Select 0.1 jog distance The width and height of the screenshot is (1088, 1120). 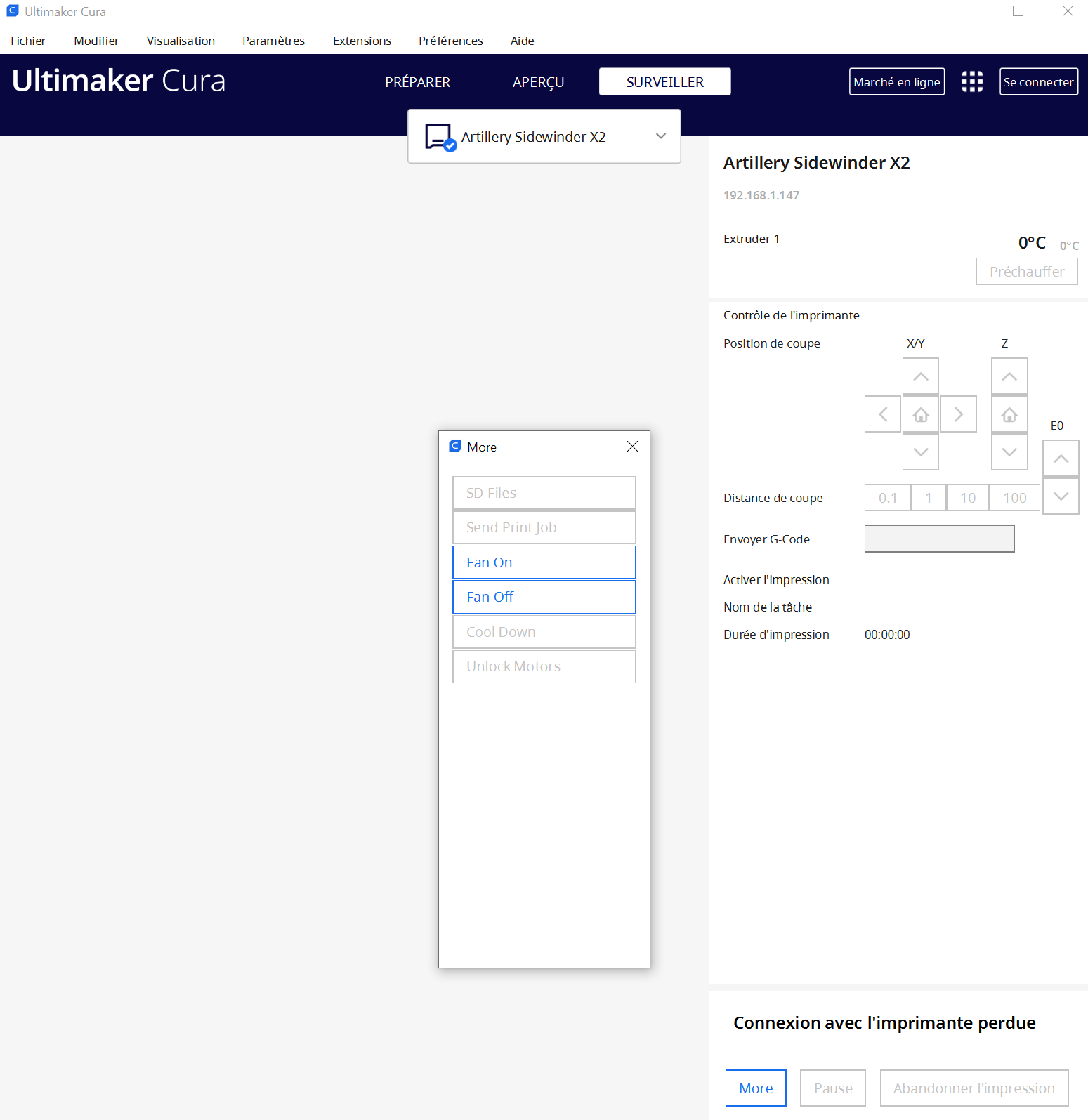888,498
